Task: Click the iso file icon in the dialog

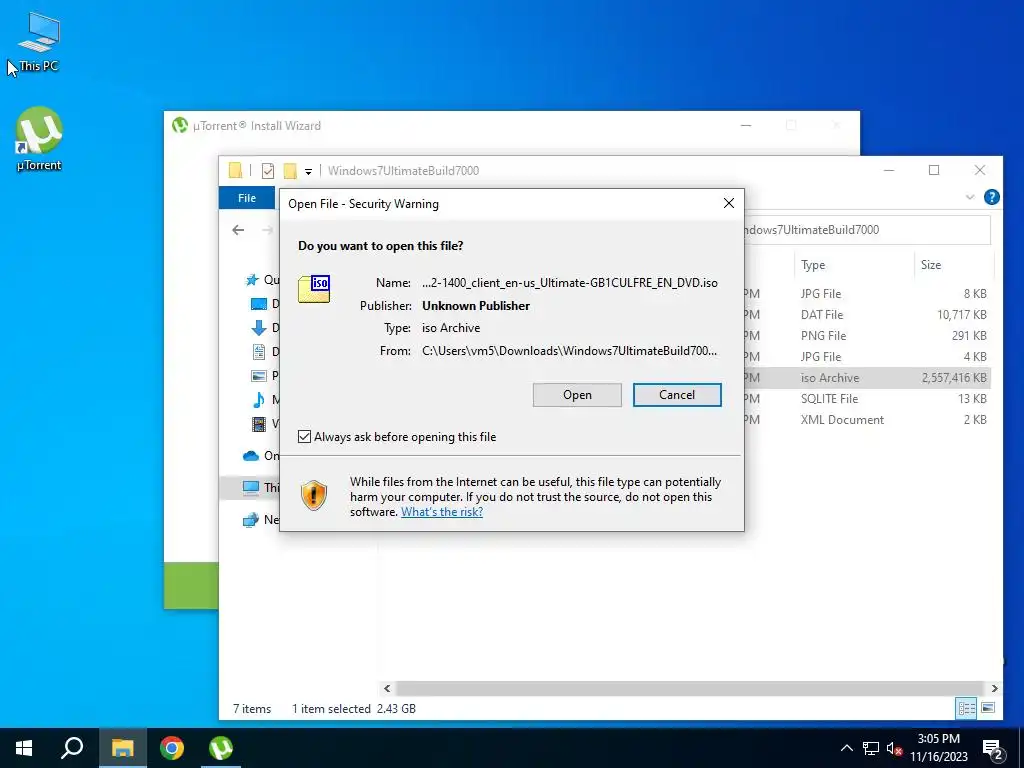Action: (x=314, y=289)
